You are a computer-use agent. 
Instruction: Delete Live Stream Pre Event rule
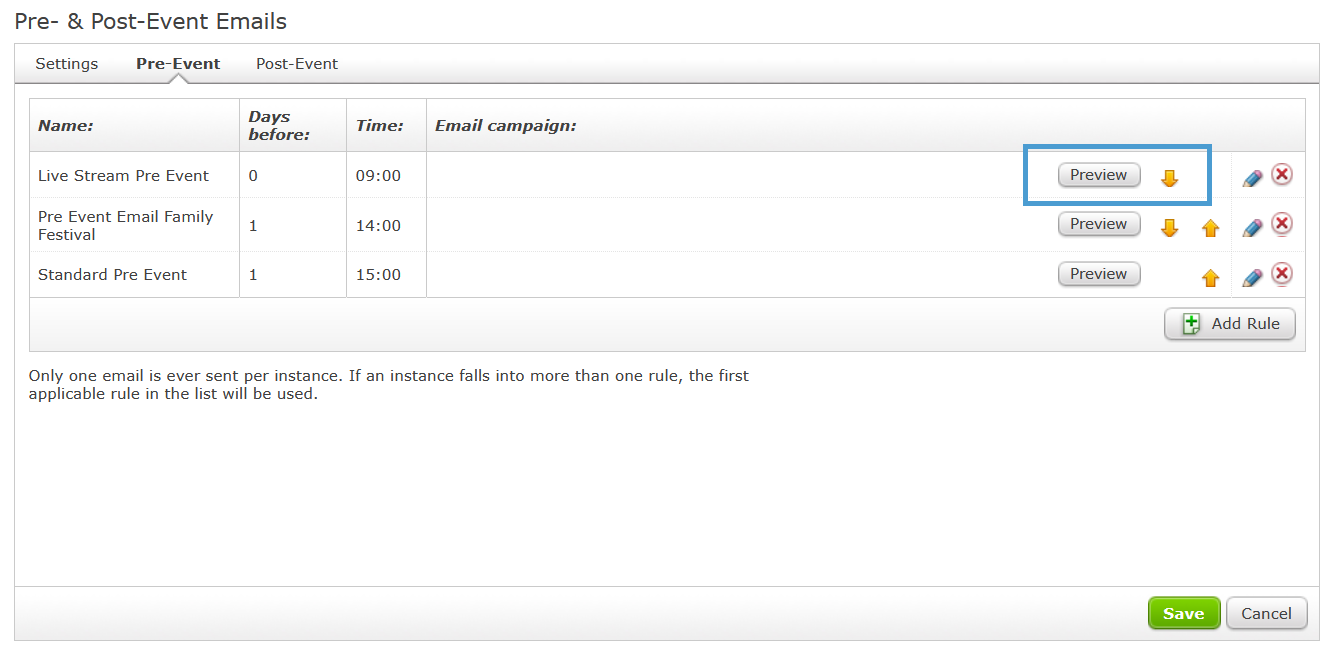(x=1282, y=175)
